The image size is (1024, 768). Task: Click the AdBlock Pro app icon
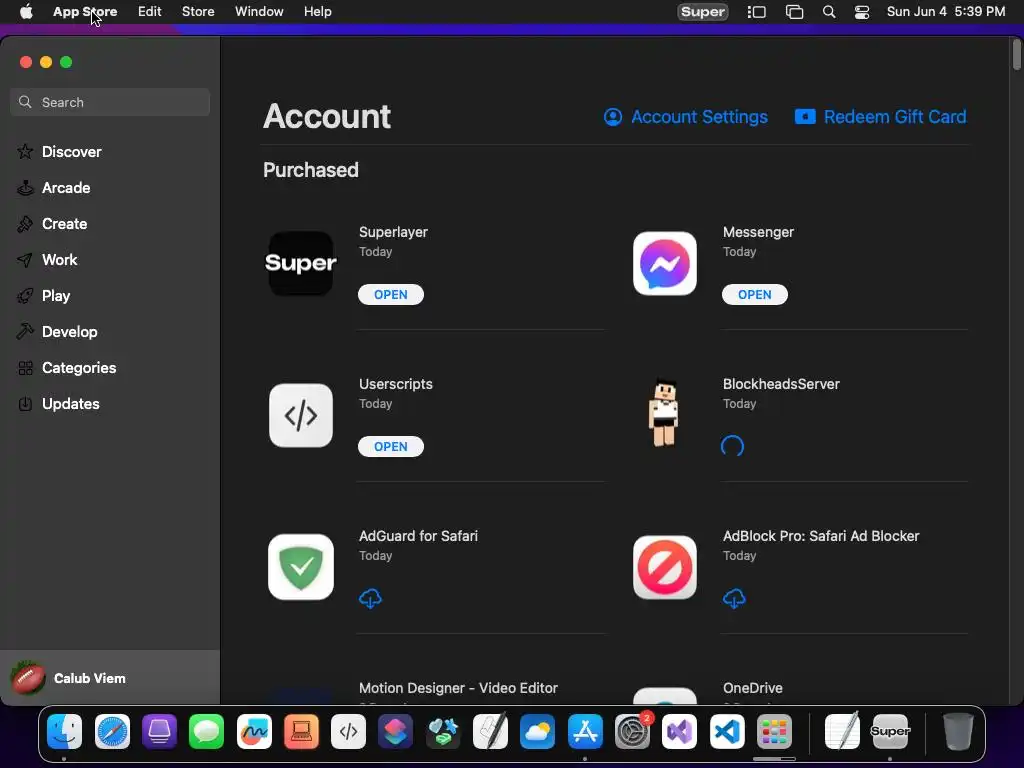[665, 567]
